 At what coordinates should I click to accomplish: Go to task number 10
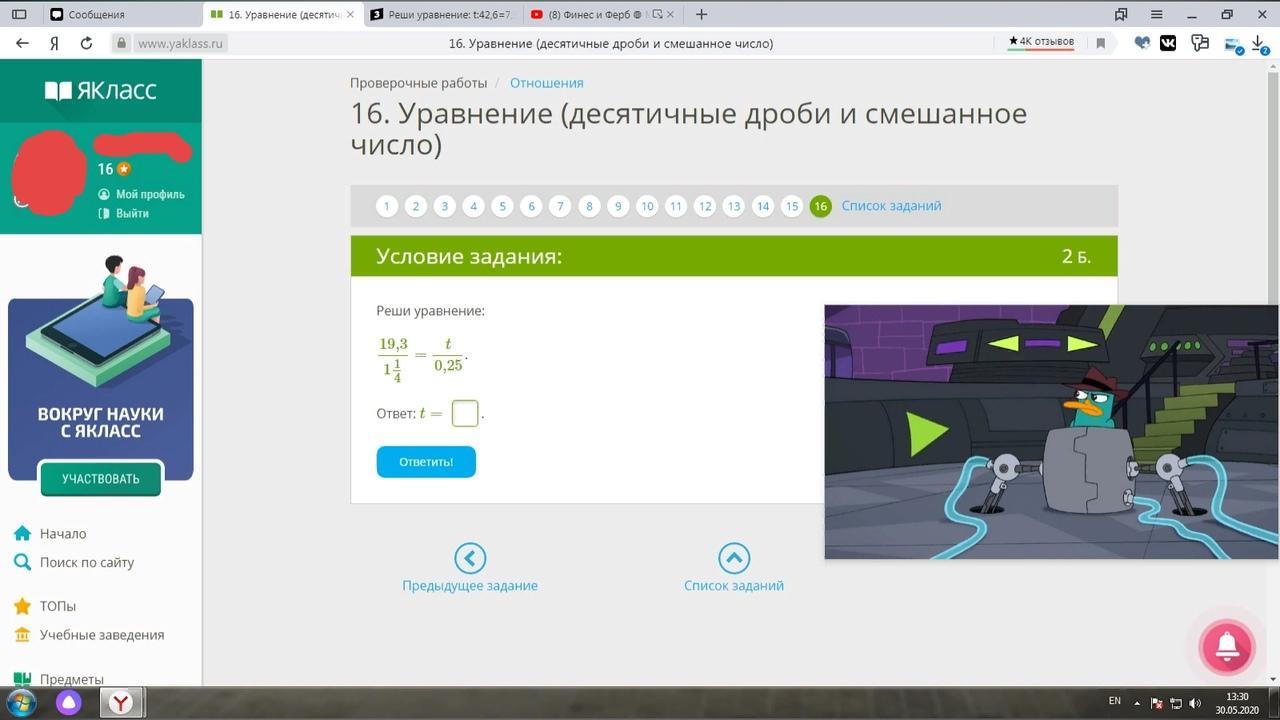[647, 206]
